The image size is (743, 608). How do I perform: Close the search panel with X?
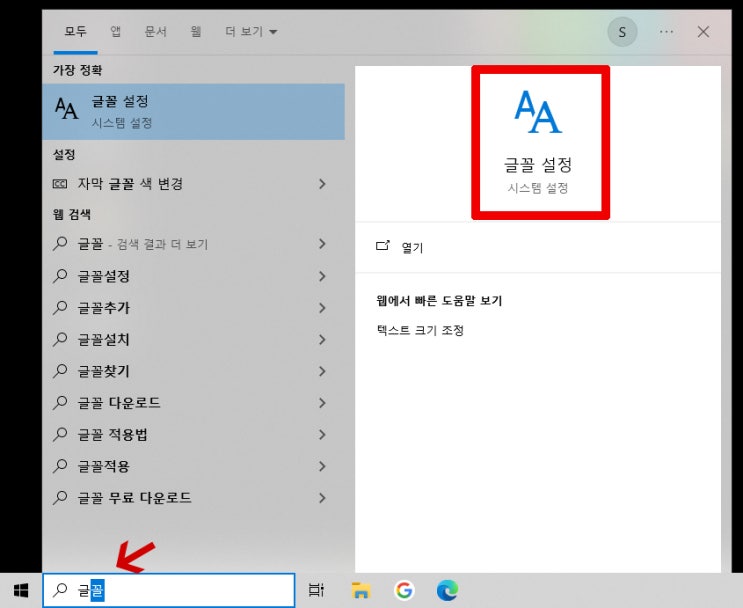(703, 32)
